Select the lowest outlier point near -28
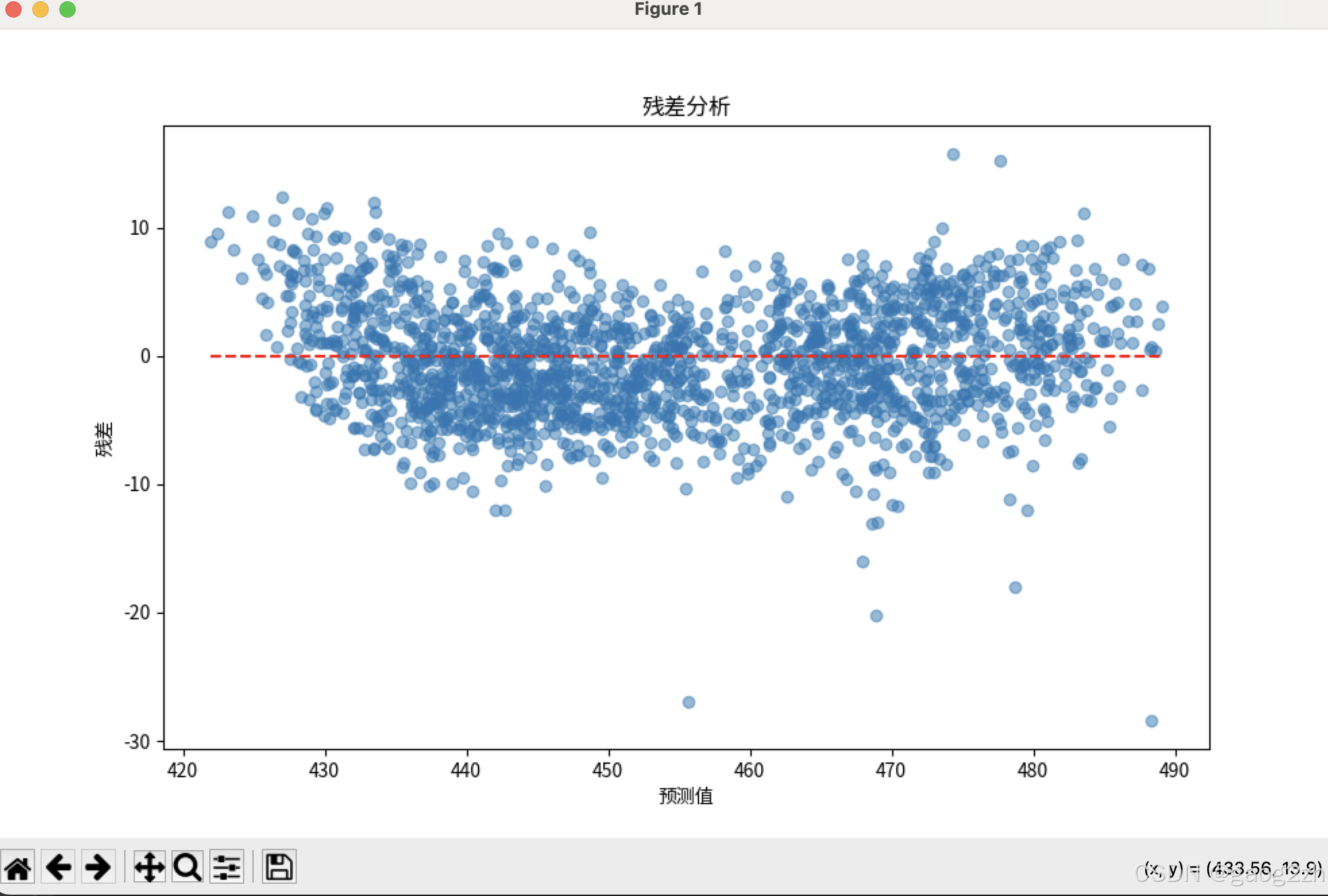This screenshot has height=896, width=1328. pyautogui.click(x=1151, y=721)
